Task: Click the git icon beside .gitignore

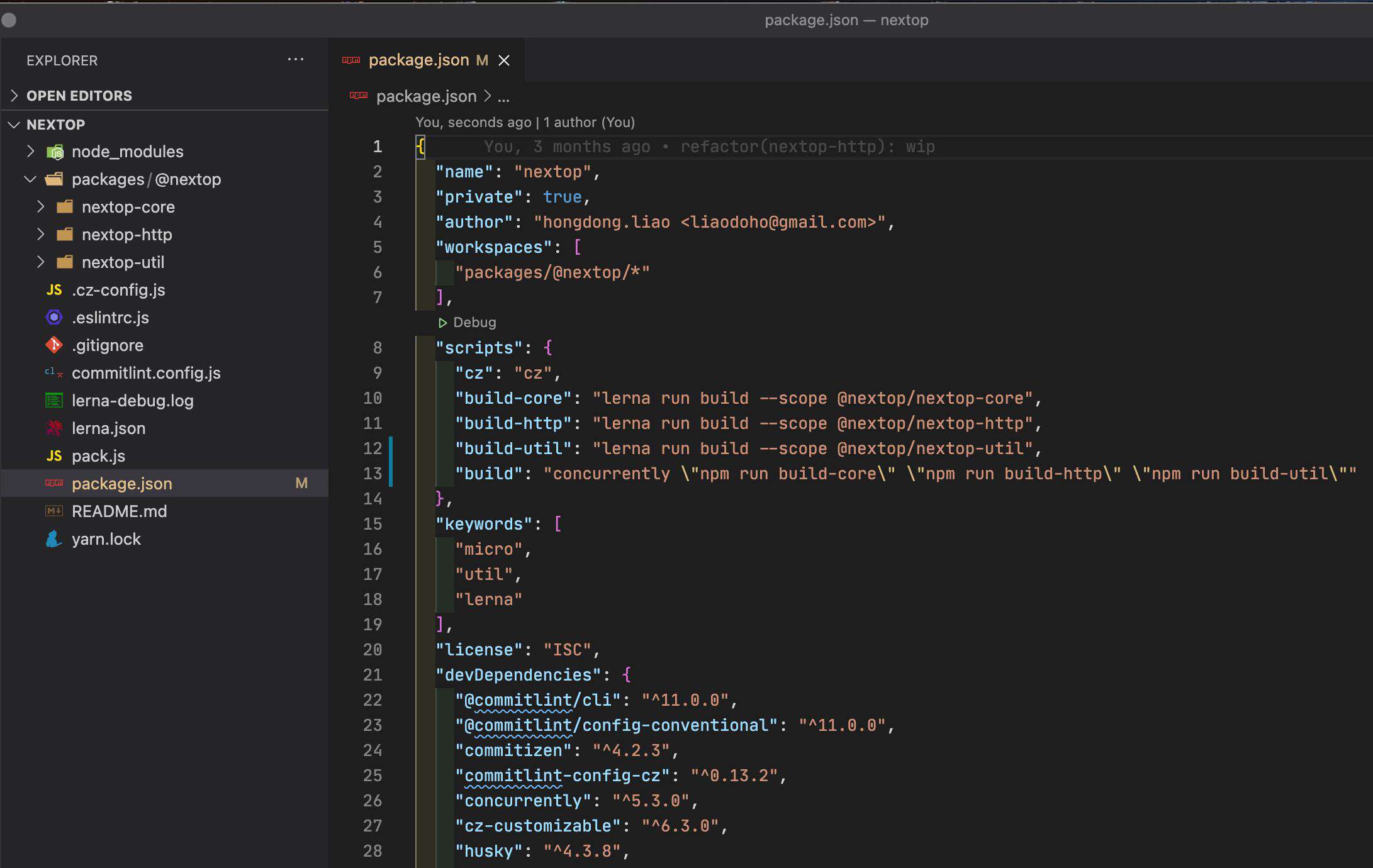Action: click(54, 345)
